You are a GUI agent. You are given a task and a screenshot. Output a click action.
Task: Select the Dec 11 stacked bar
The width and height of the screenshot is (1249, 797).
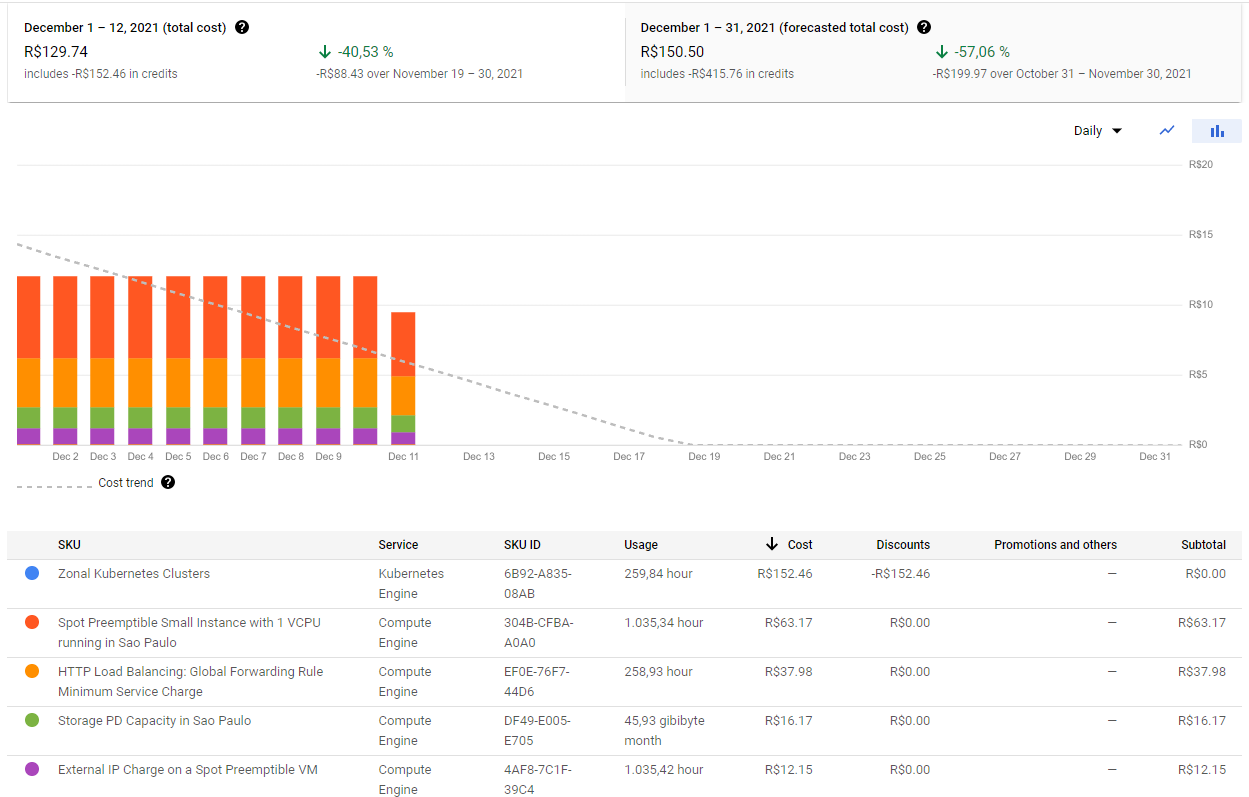pos(403,379)
